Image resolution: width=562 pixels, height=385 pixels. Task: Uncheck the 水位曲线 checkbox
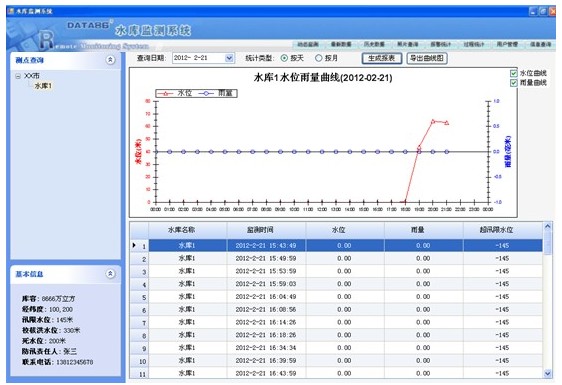[x=513, y=73]
